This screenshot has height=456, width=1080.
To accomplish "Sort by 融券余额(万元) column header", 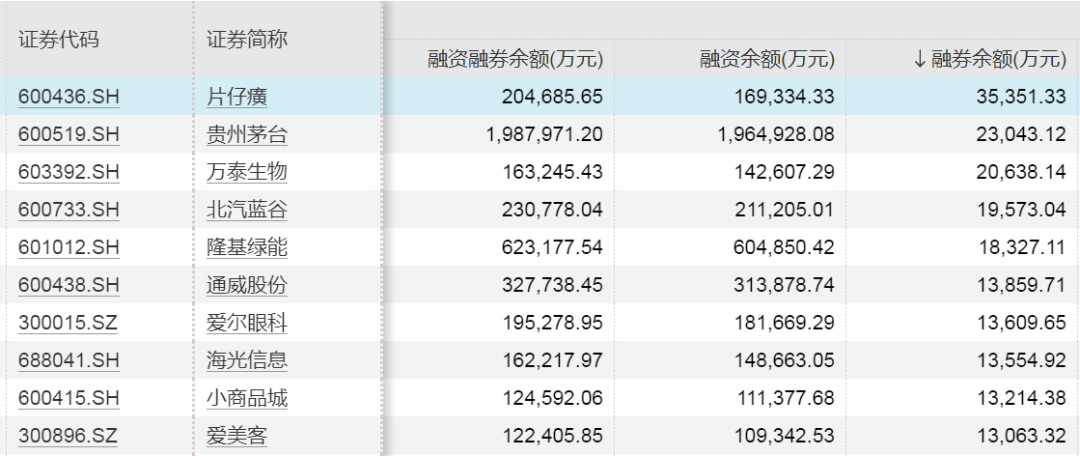I will pos(990,59).
